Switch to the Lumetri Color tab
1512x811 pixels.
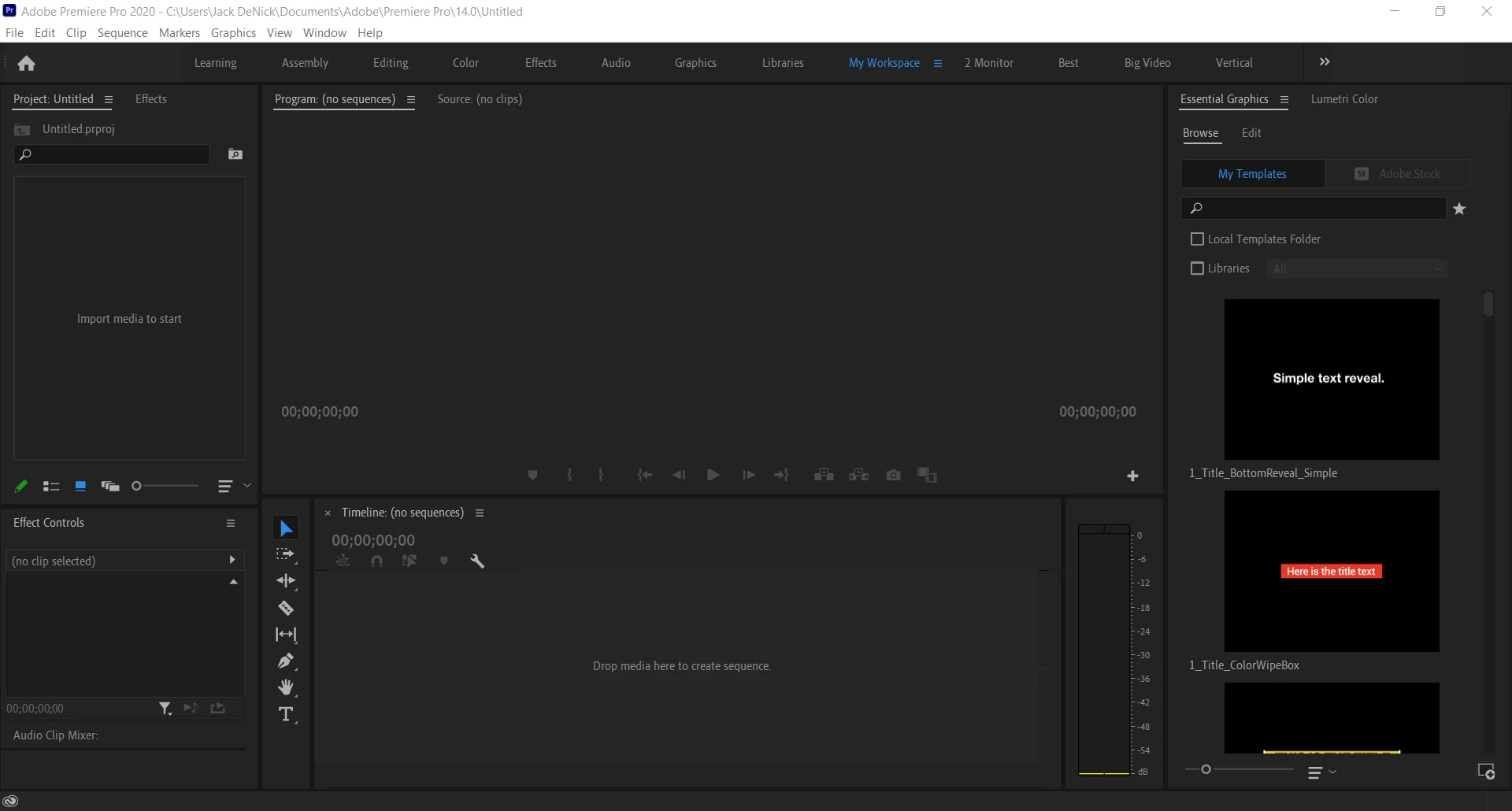click(x=1344, y=99)
